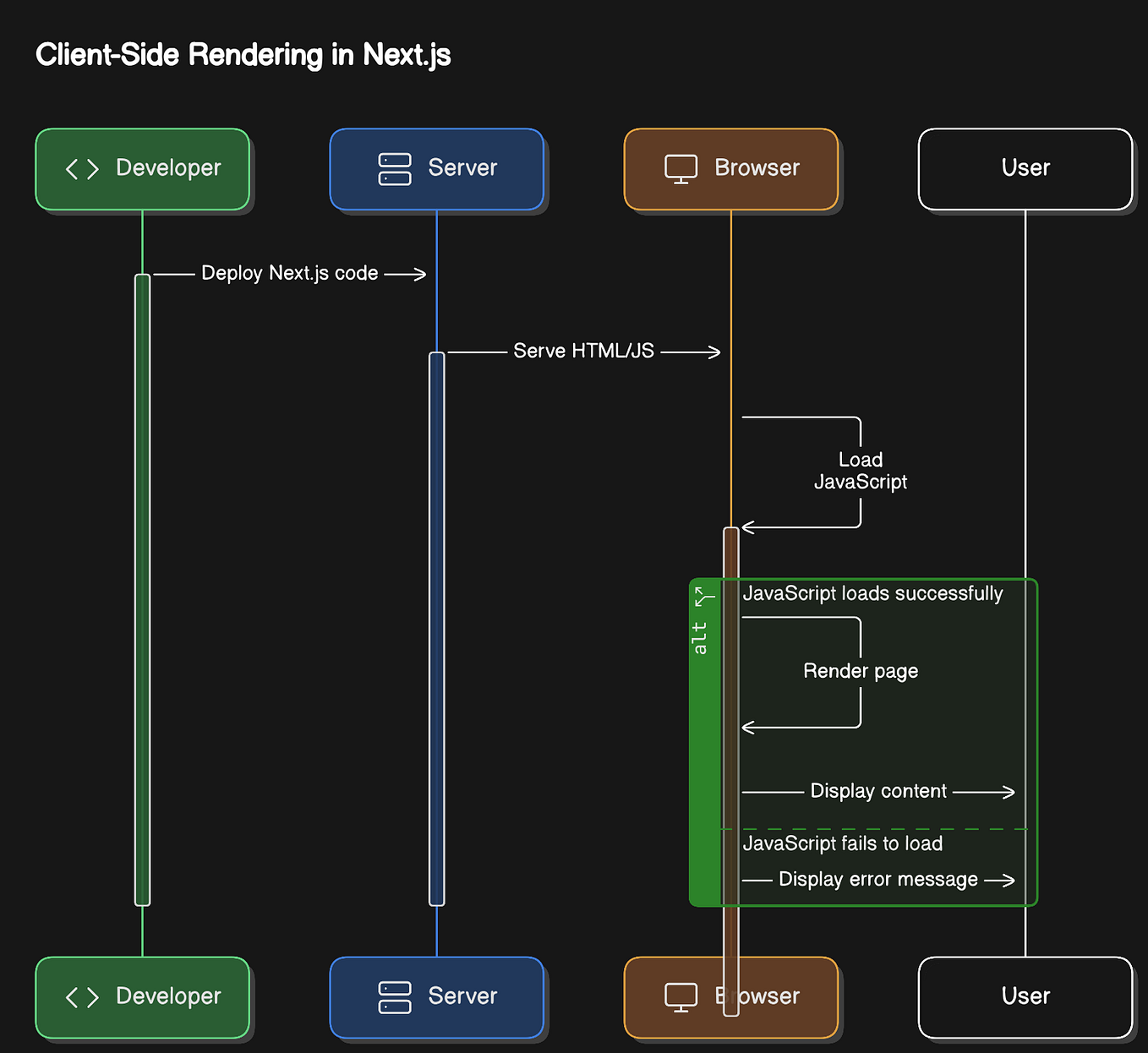Select the 'JavaScript loads successfully' condition text
The width and height of the screenshot is (1148, 1053).
tap(874, 594)
